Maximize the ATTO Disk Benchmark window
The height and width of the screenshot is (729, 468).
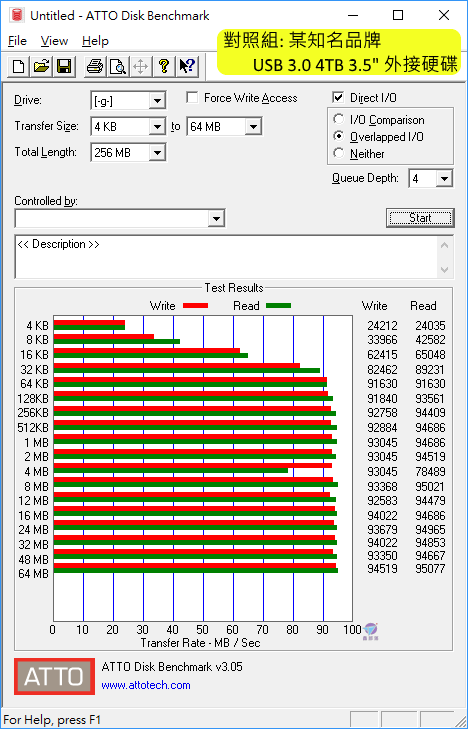398,15
